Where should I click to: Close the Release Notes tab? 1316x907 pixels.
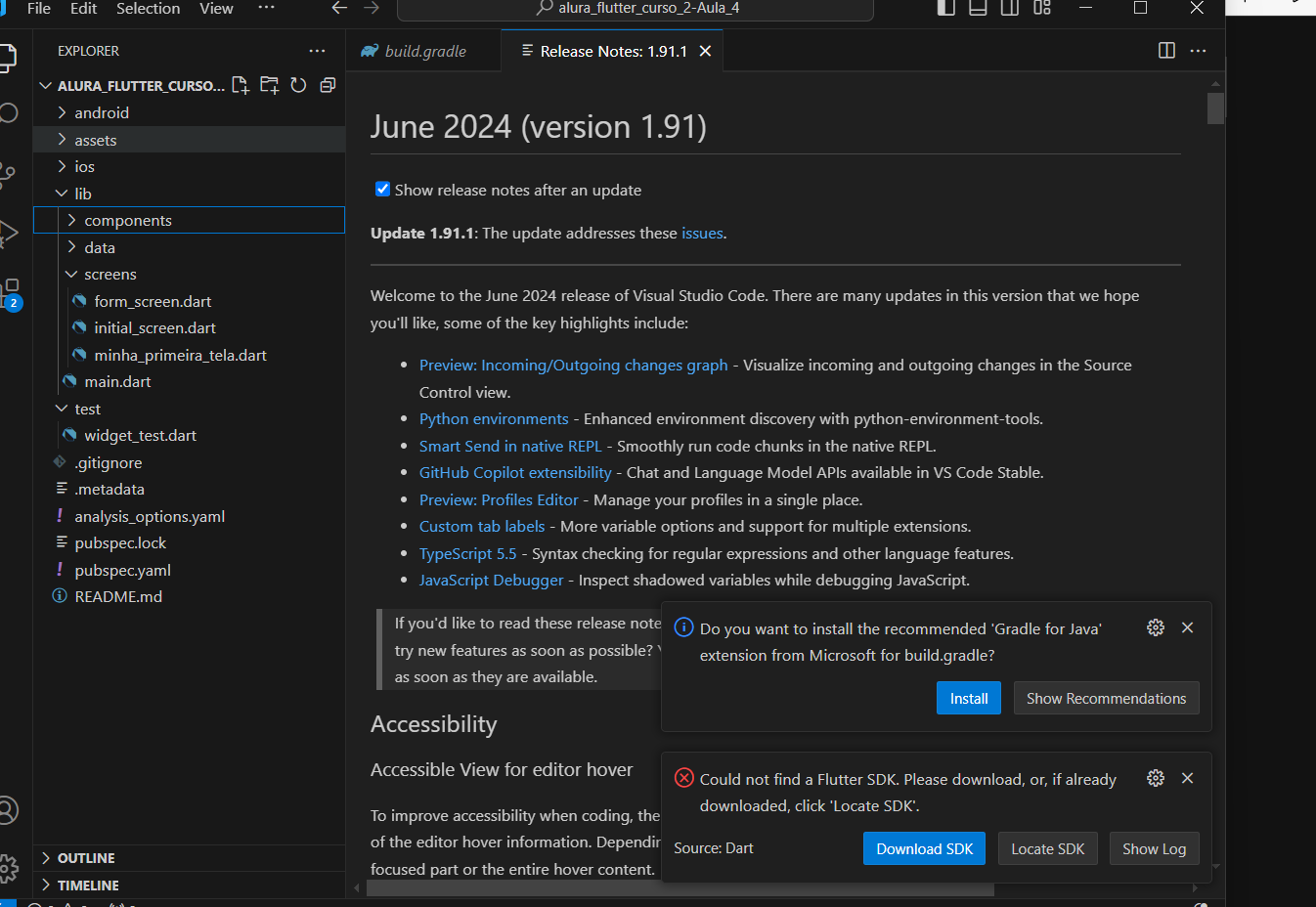click(705, 51)
